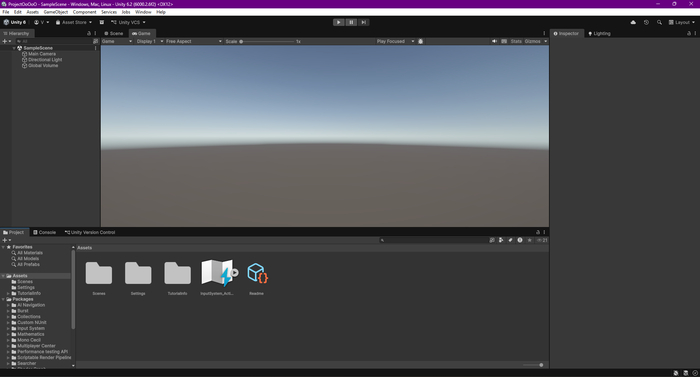Open the Free Aspect dropdown
The image size is (700, 377).
[194, 41]
